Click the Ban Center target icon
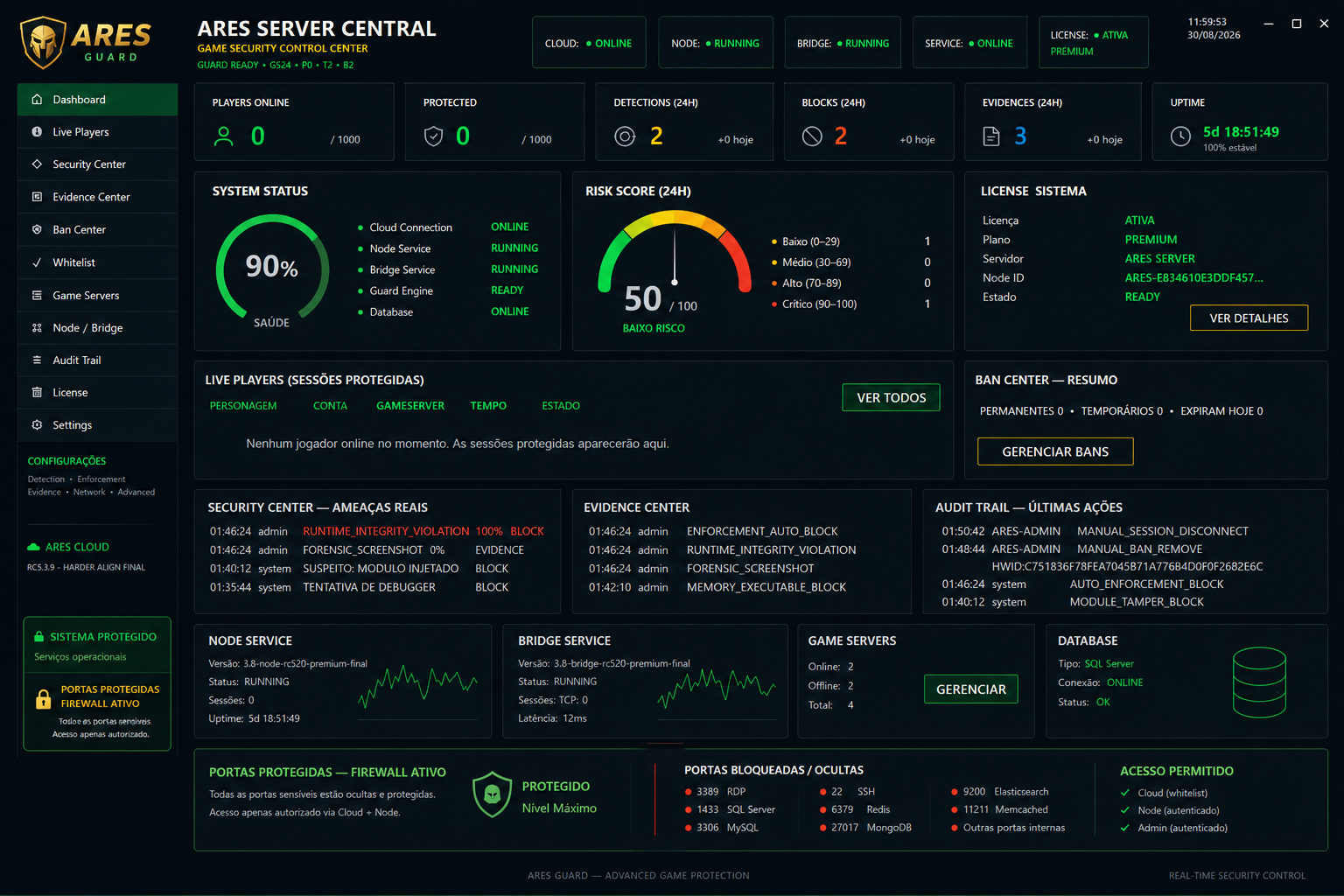This screenshot has height=896, width=1344. (37, 229)
